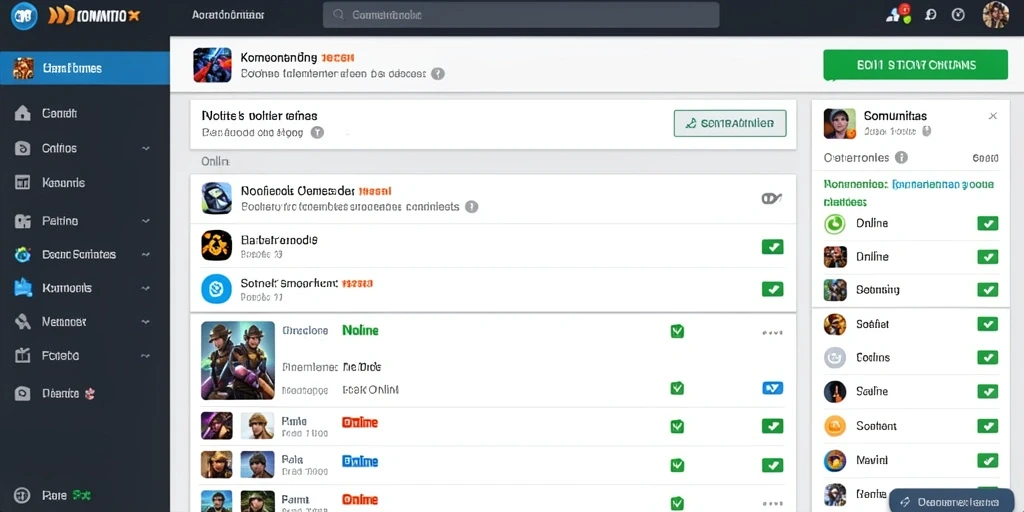Viewport: 1024px width, 512px height.
Task: Toggle the checkbox in the Mavinl row
Action: [987, 460]
